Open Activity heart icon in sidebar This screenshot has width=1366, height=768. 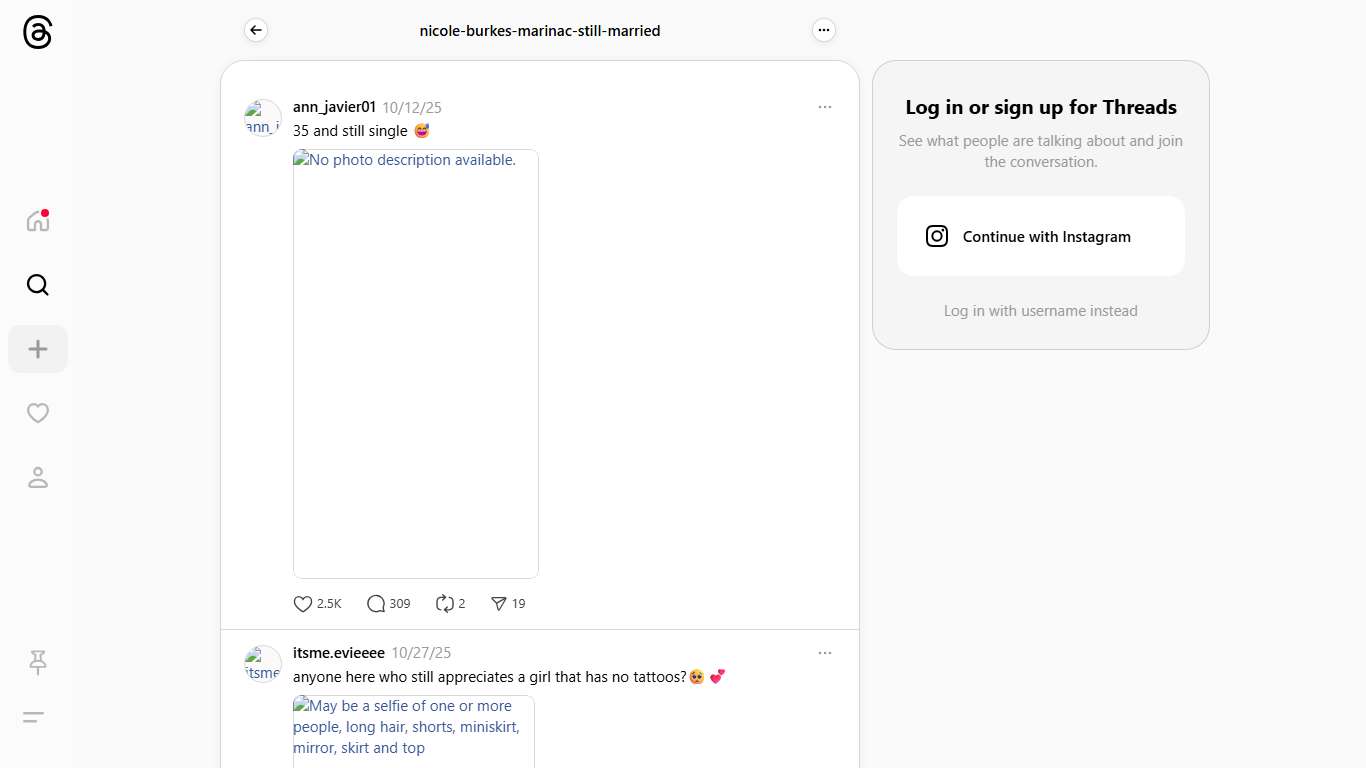point(38,413)
